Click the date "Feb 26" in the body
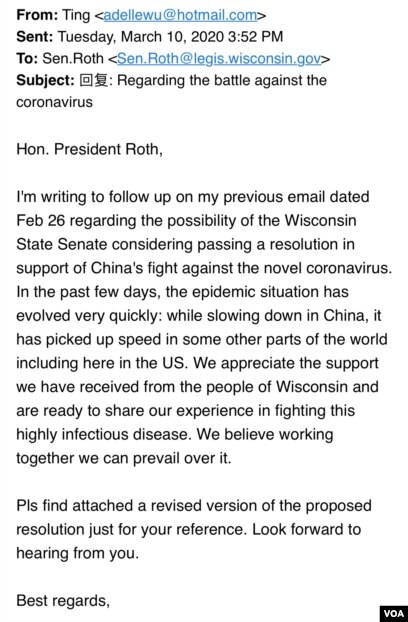 (x=40, y=221)
